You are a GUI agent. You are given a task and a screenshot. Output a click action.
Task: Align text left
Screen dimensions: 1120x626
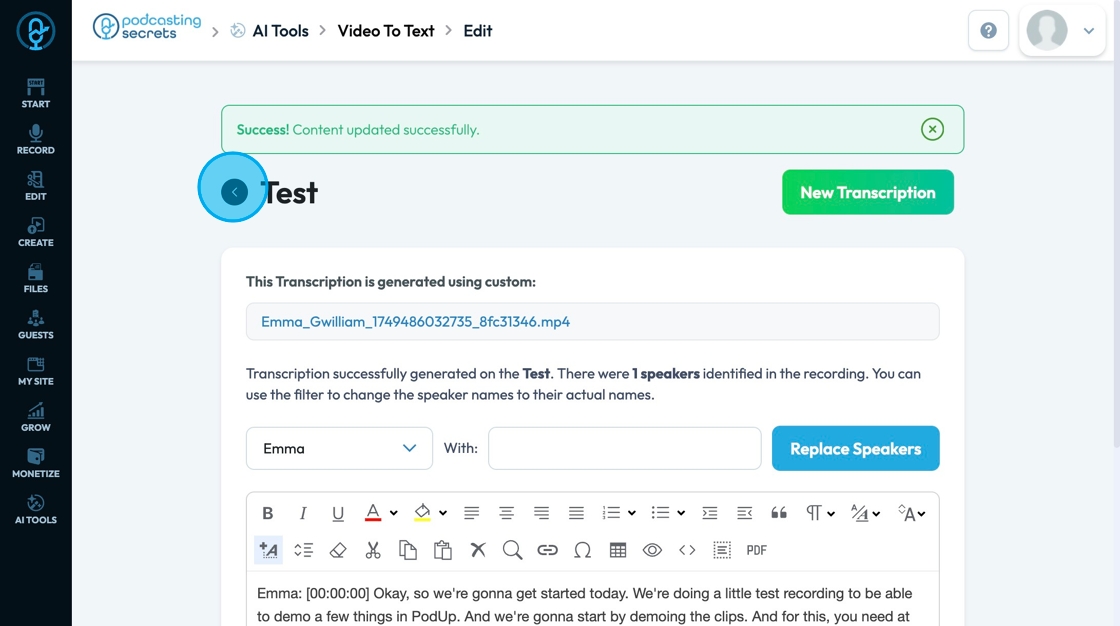click(471, 513)
